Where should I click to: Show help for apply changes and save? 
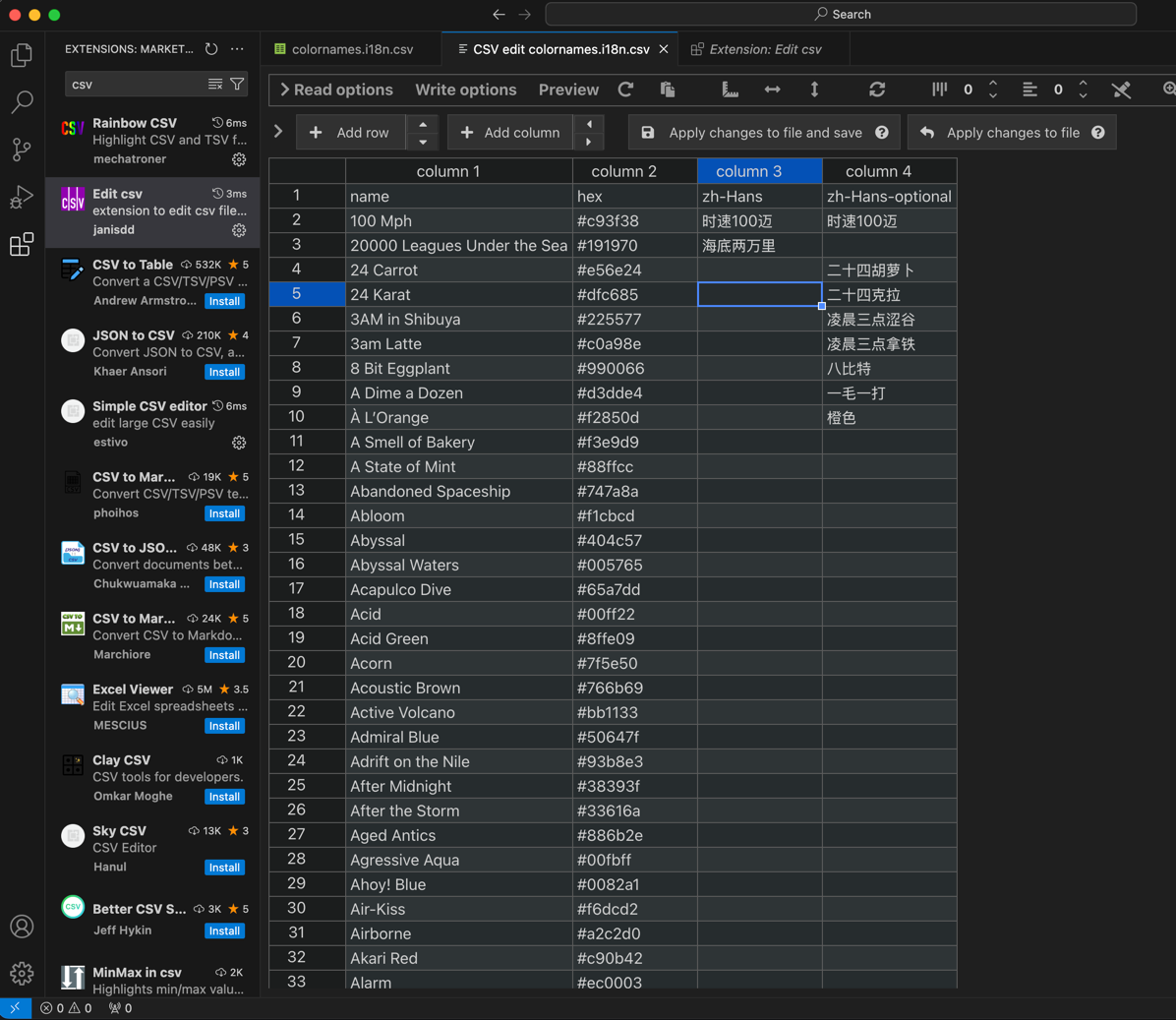tap(882, 133)
